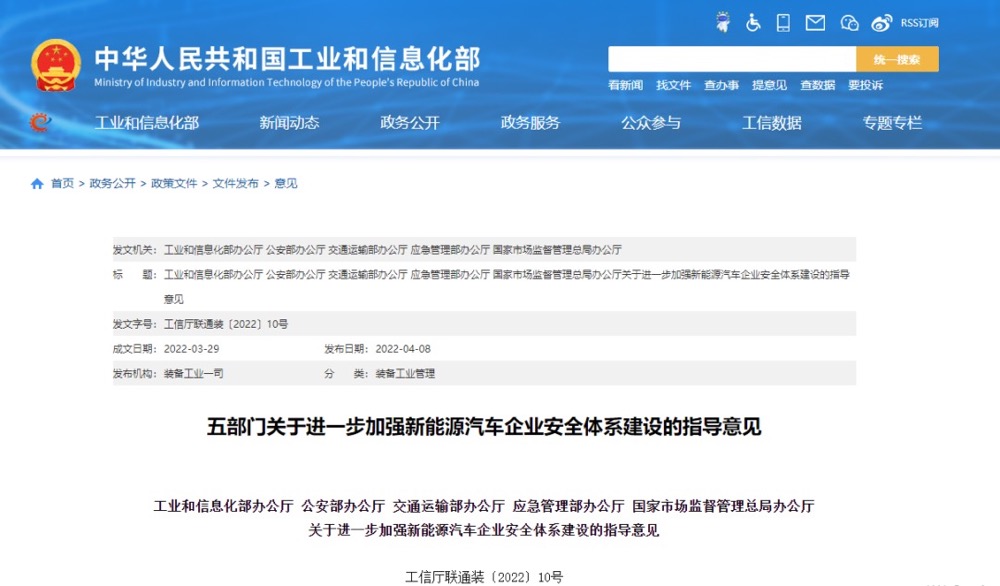Select the 政务服务 menu item
The image size is (1000, 586).
click(x=530, y=123)
